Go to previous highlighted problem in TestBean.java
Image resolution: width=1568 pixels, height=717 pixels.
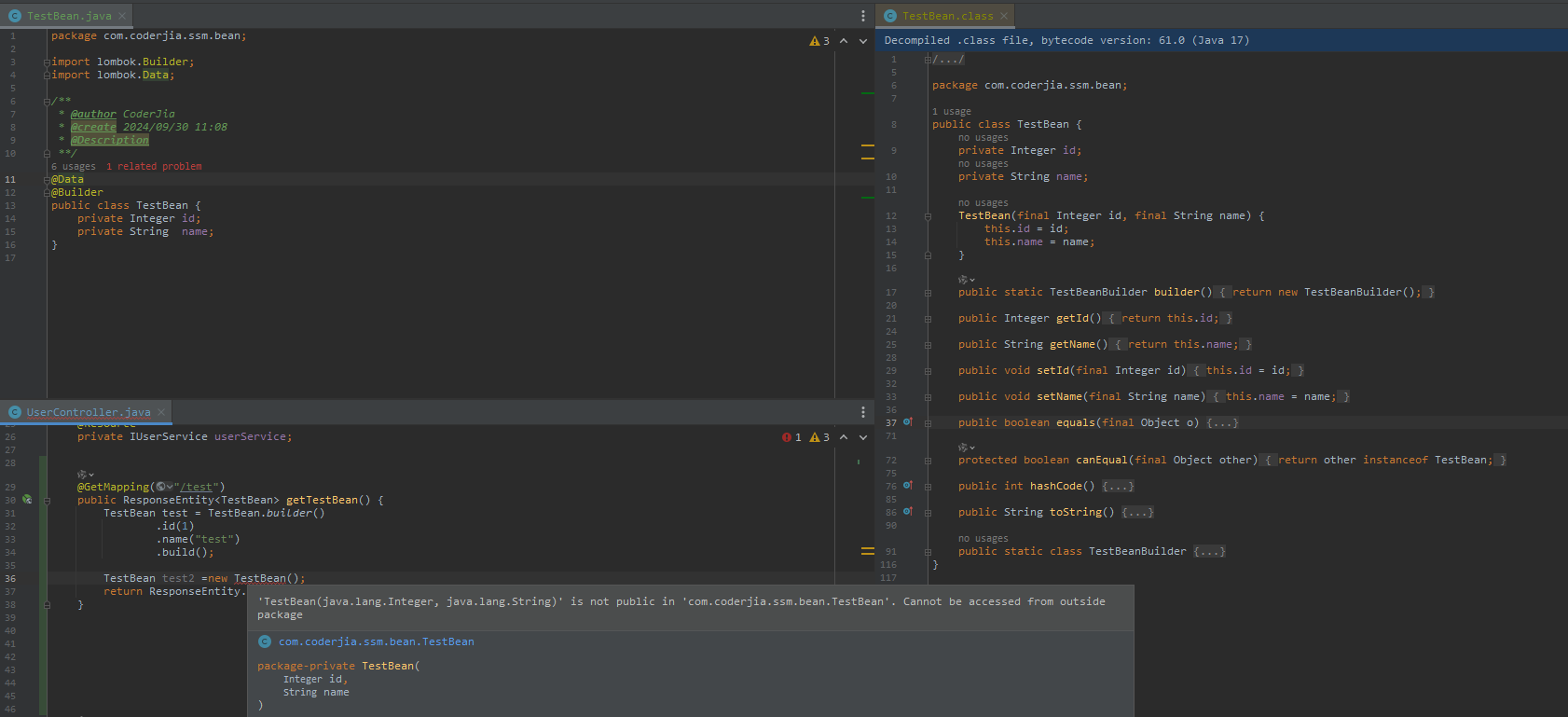(x=844, y=41)
